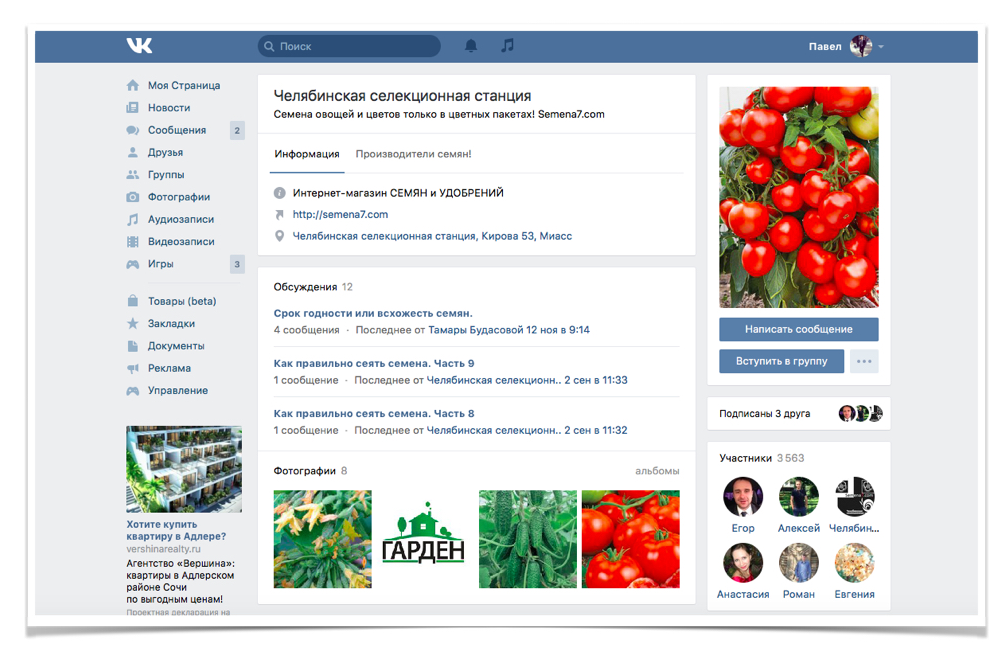Open member Анастасия's avatar
The height and width of the screenshot is (658, 1005).
click(743, 563)
